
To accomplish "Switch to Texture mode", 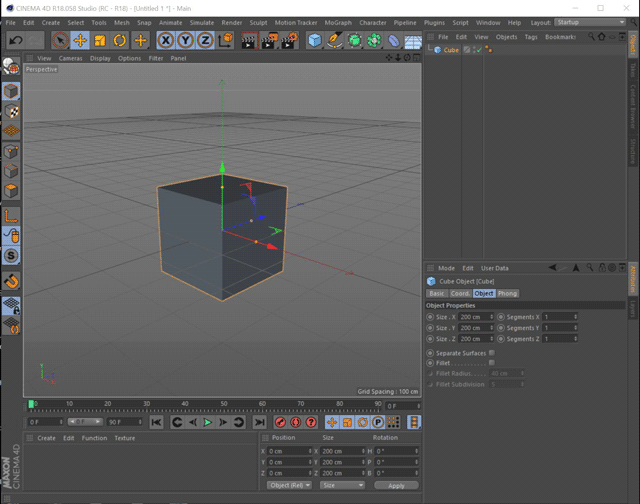I will tap(11, 111).
